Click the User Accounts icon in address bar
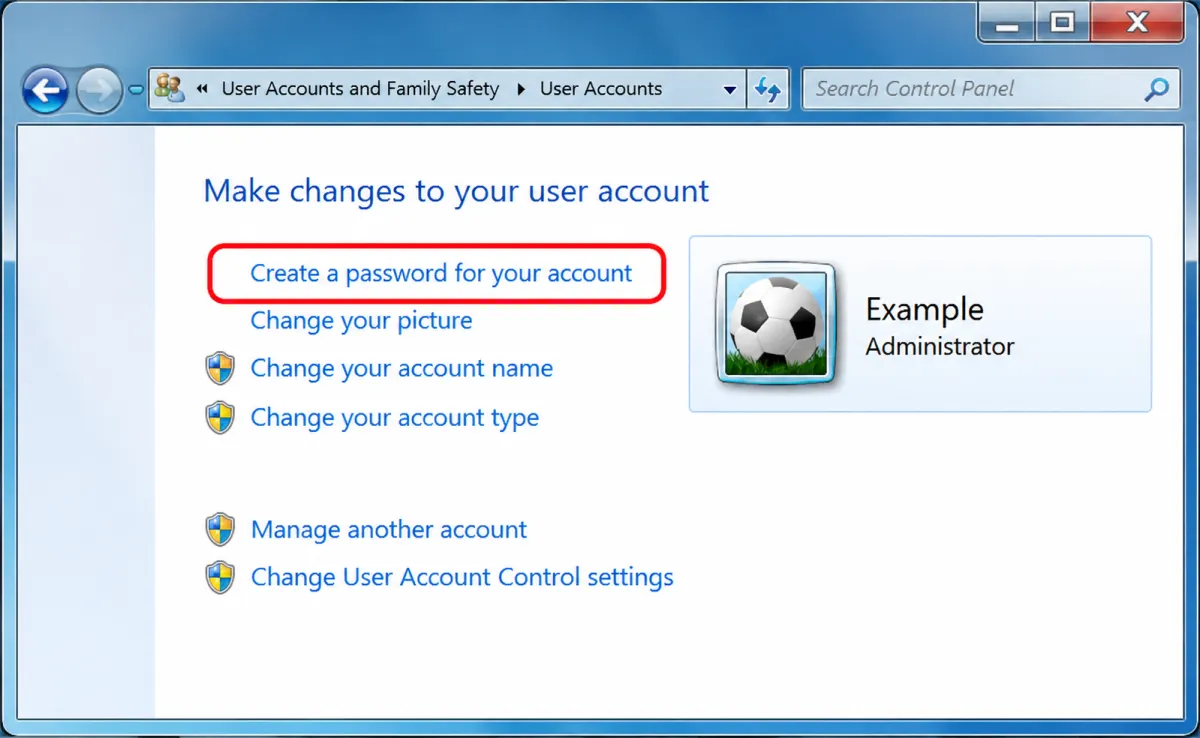This screenshot has width=1200, height=738. tap(170, 89)
